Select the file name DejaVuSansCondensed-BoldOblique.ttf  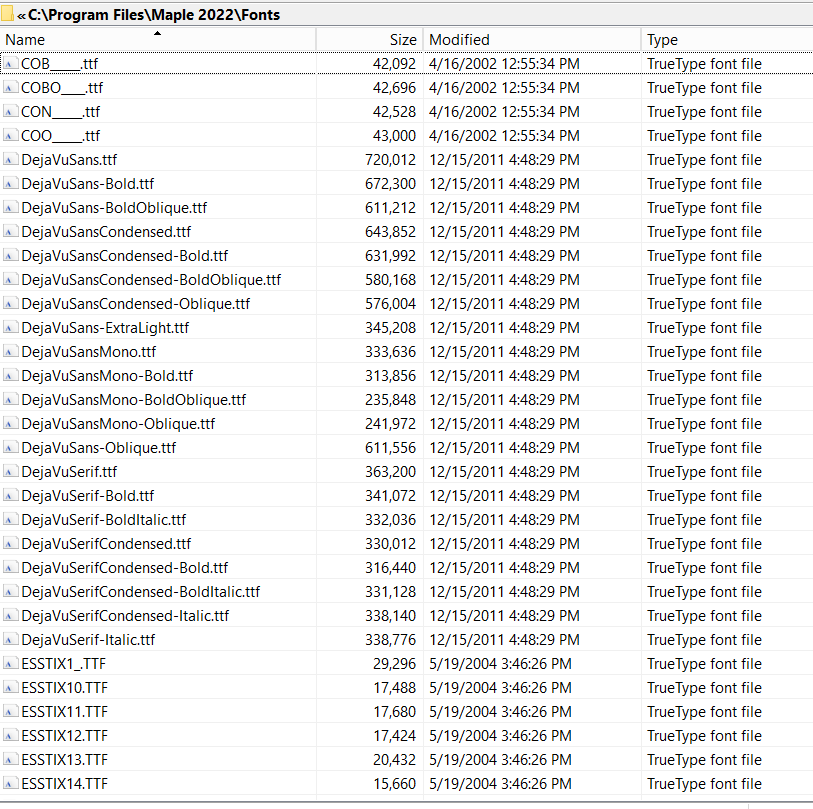tap(151, 280)
